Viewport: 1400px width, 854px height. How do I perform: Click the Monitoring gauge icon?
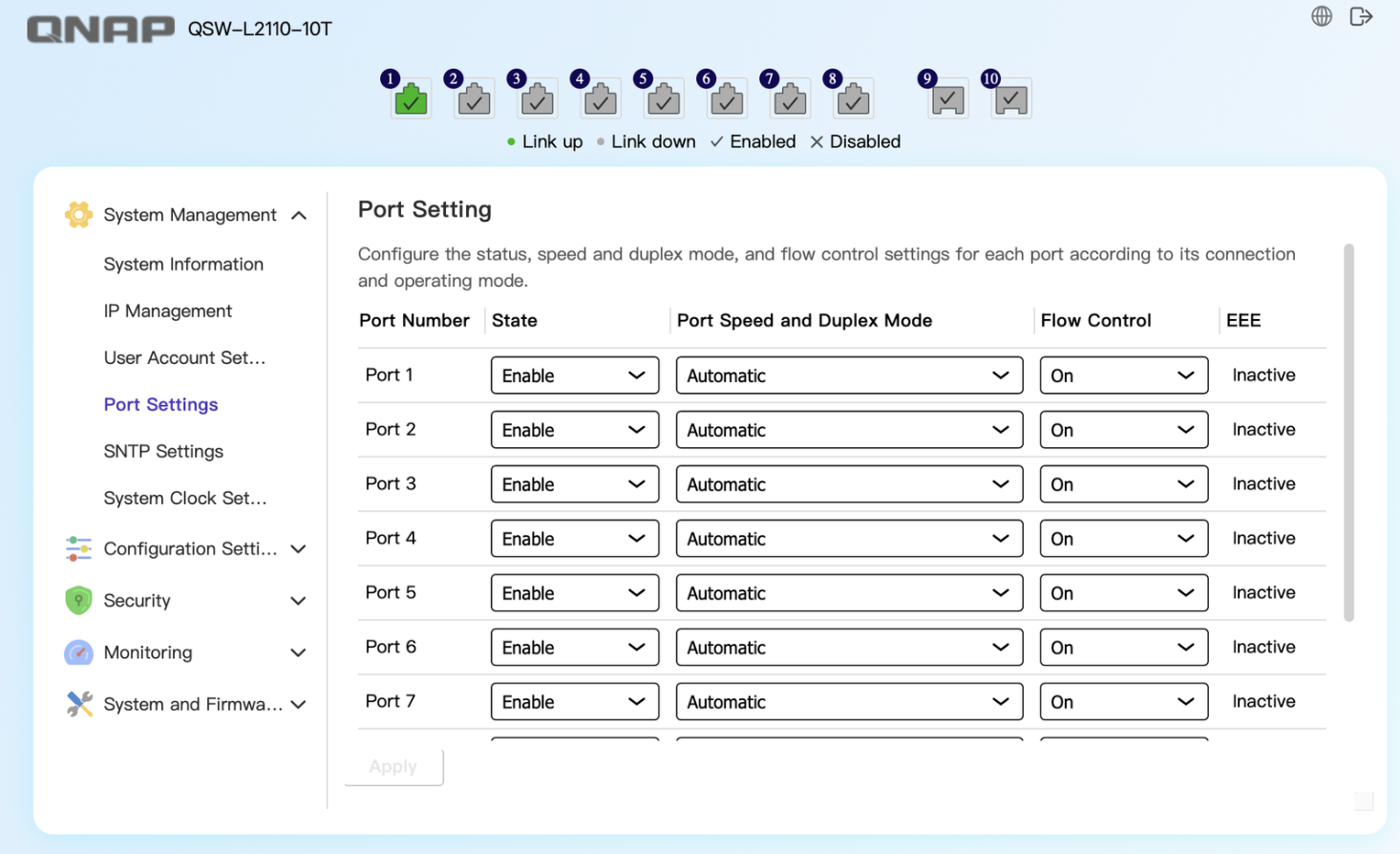click(78, 652)
